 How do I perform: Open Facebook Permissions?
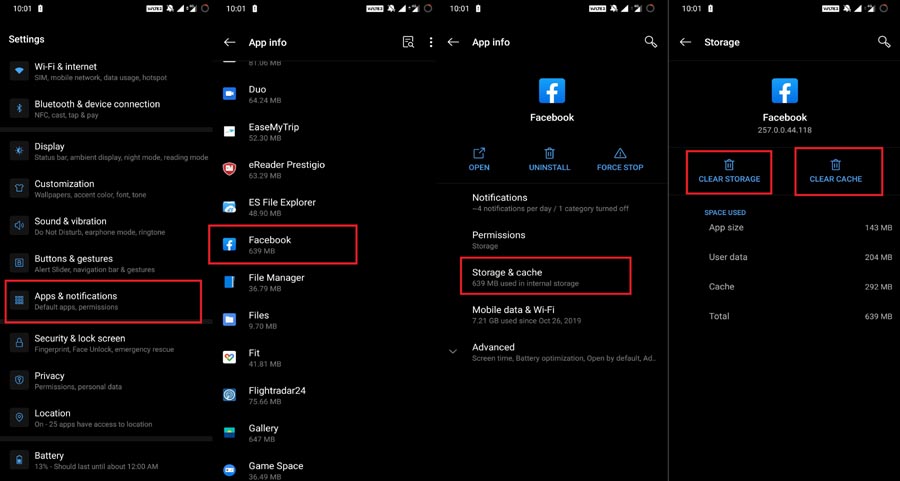pyautogui.click(x=553, y=240)
